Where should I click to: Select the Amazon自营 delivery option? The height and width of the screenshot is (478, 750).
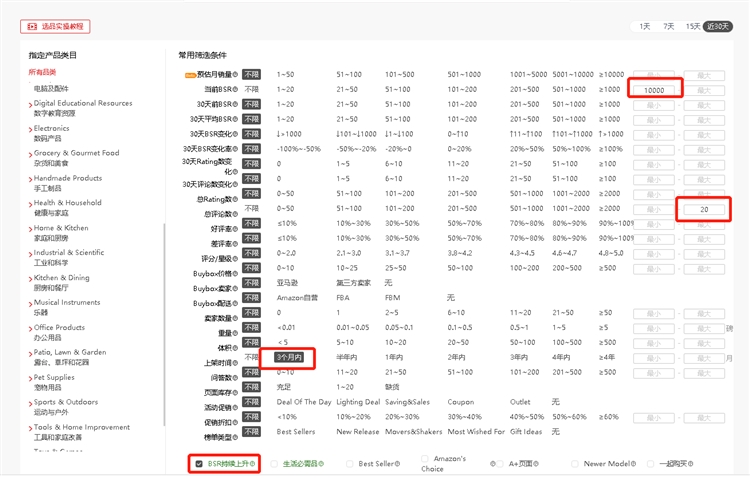pyautogui.click(x=297, y=298)
